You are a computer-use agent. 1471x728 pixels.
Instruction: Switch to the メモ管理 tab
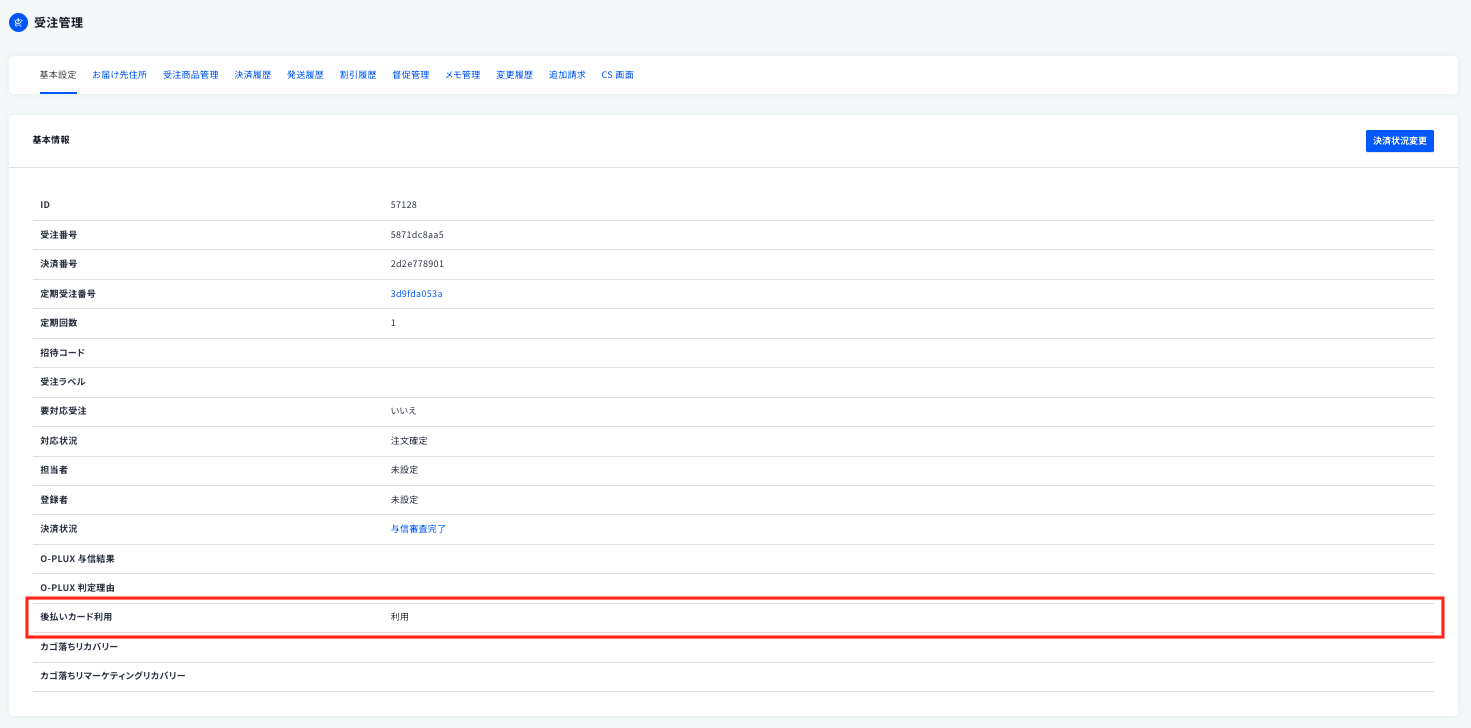click(x=463, y=75)
